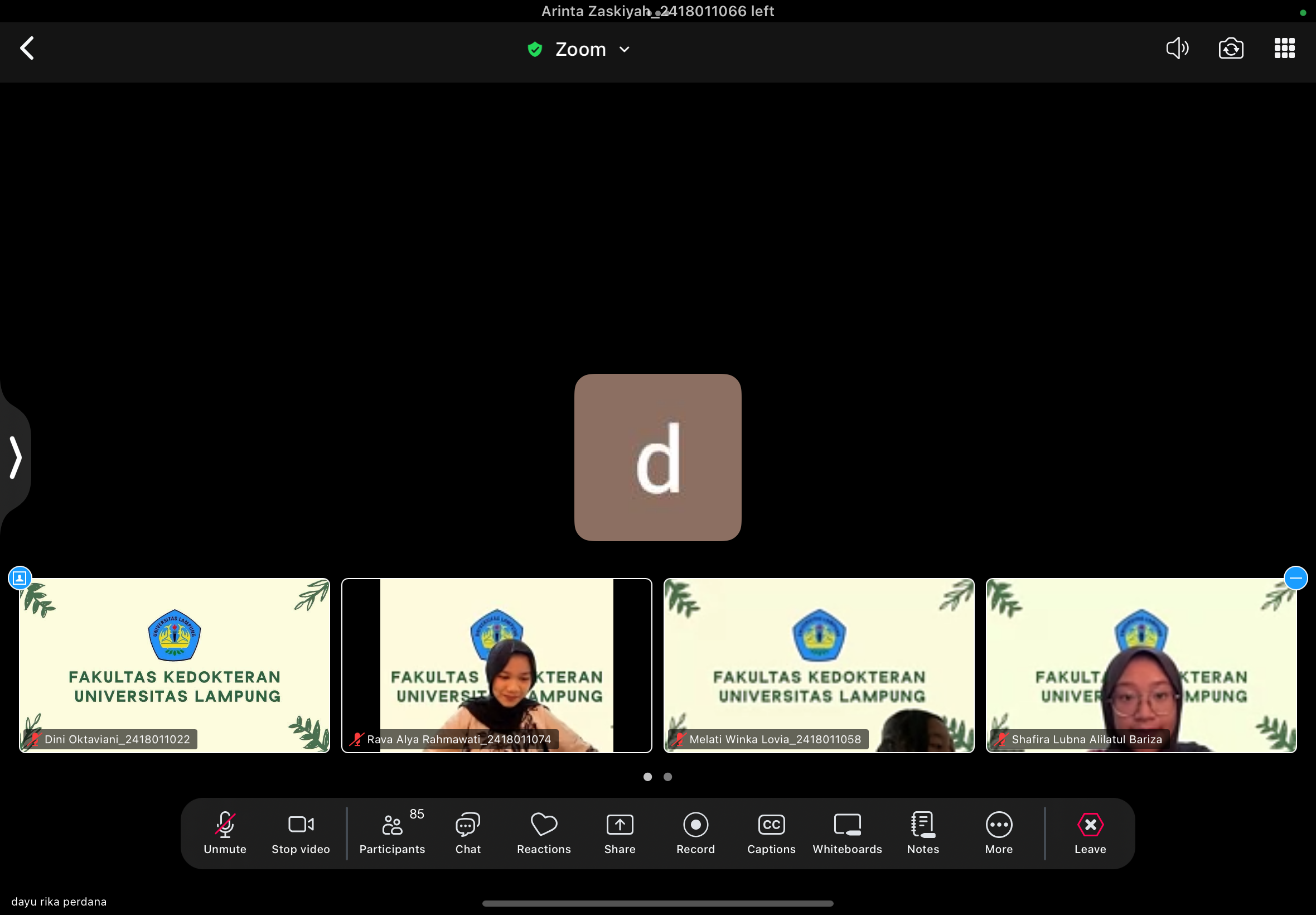The width and height of the screenshot is (1316, 915).
Task: Open More options menu
Action: point(999,833)
